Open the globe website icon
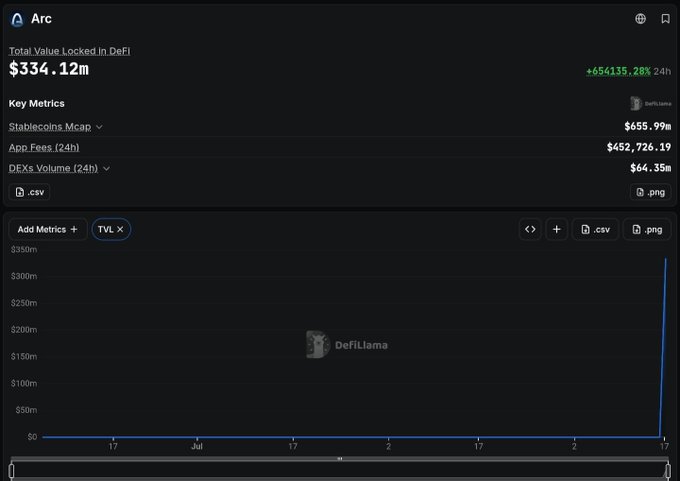Image resolution: width=680 pixels, height=481 pixels. tap(640, 19)
